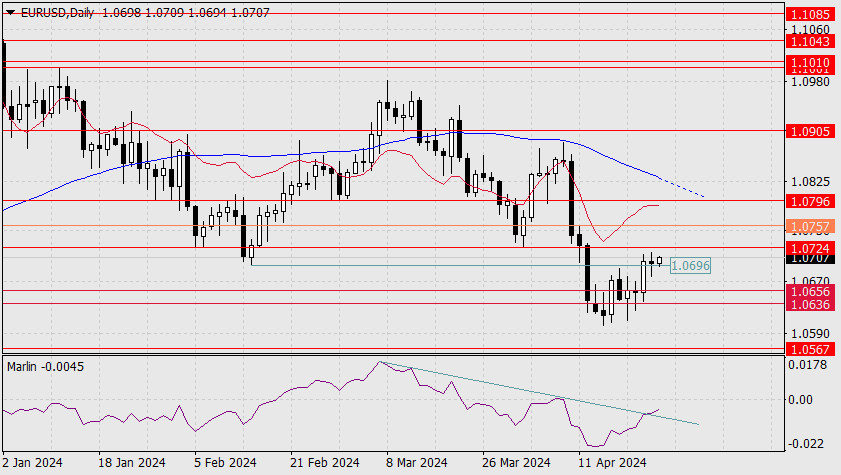
Task: Click the orange 1.0757 price label
Action: pos(810,226)
